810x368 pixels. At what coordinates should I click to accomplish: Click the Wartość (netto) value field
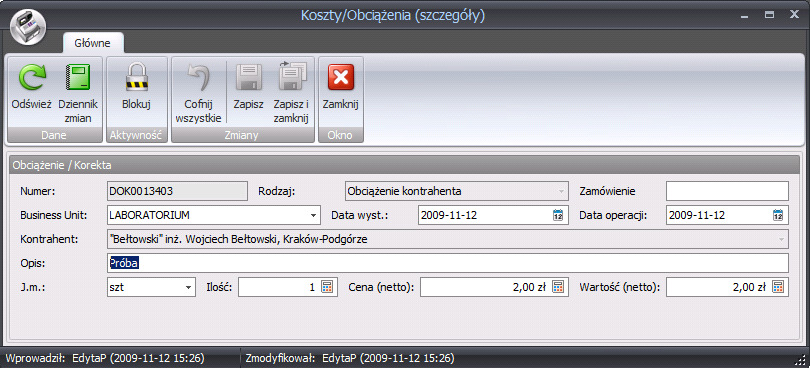727,287
